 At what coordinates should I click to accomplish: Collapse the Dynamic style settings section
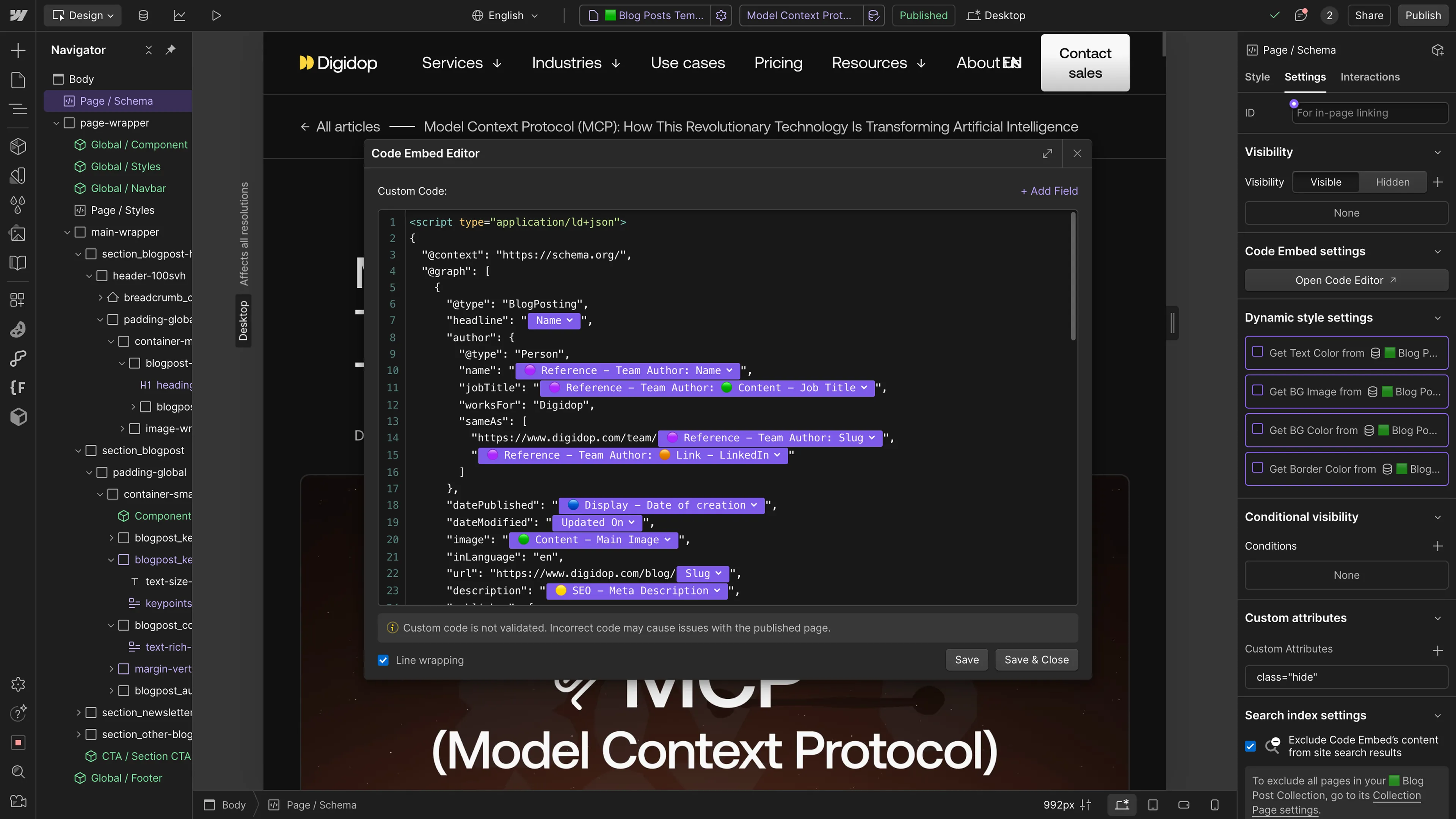pyautogui.click(x=1438, y=318)
